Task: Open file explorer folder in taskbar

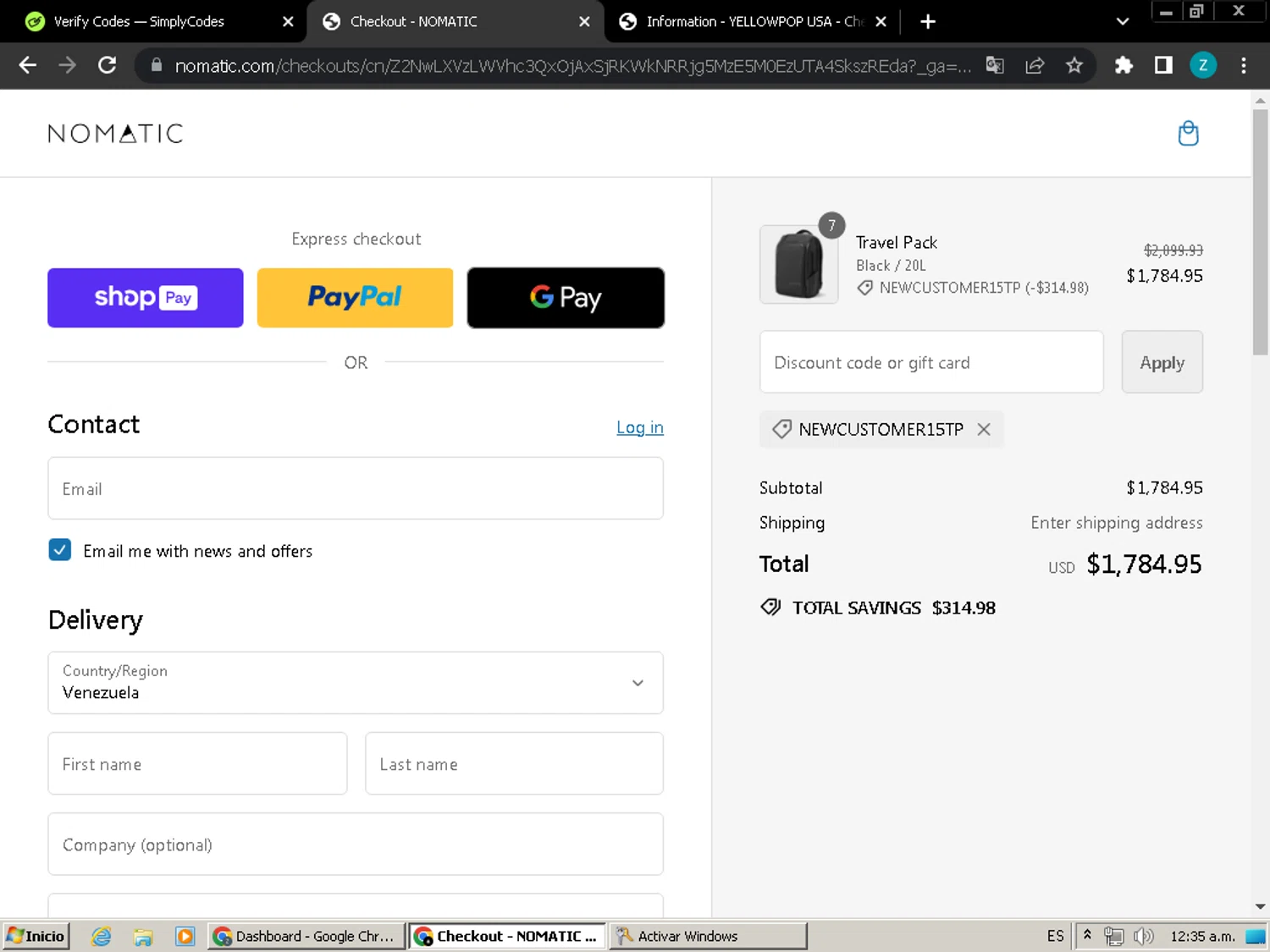Action: (143, 936)
